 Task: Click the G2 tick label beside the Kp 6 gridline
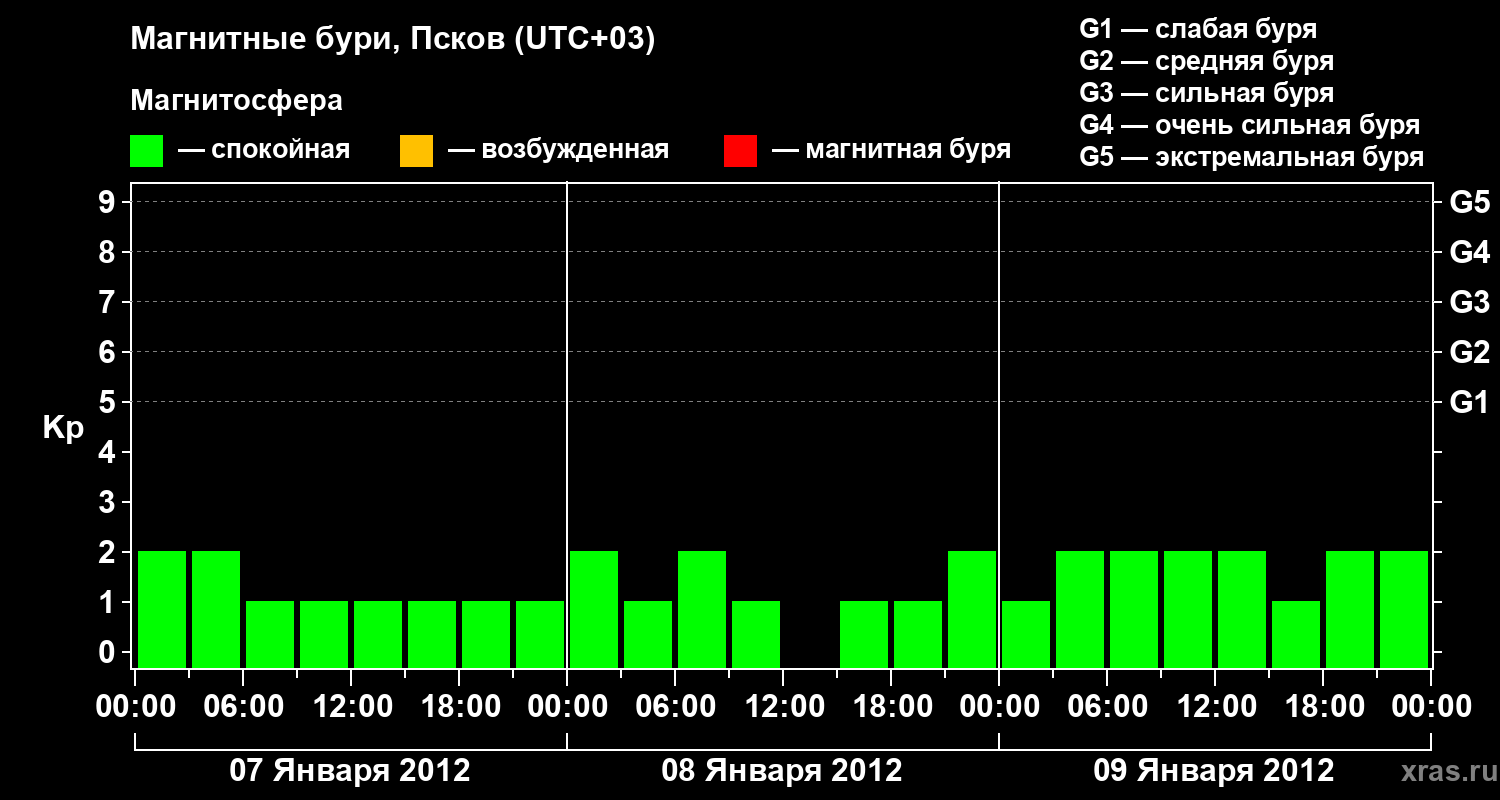pyautogui.click(x=1470, y=353)
